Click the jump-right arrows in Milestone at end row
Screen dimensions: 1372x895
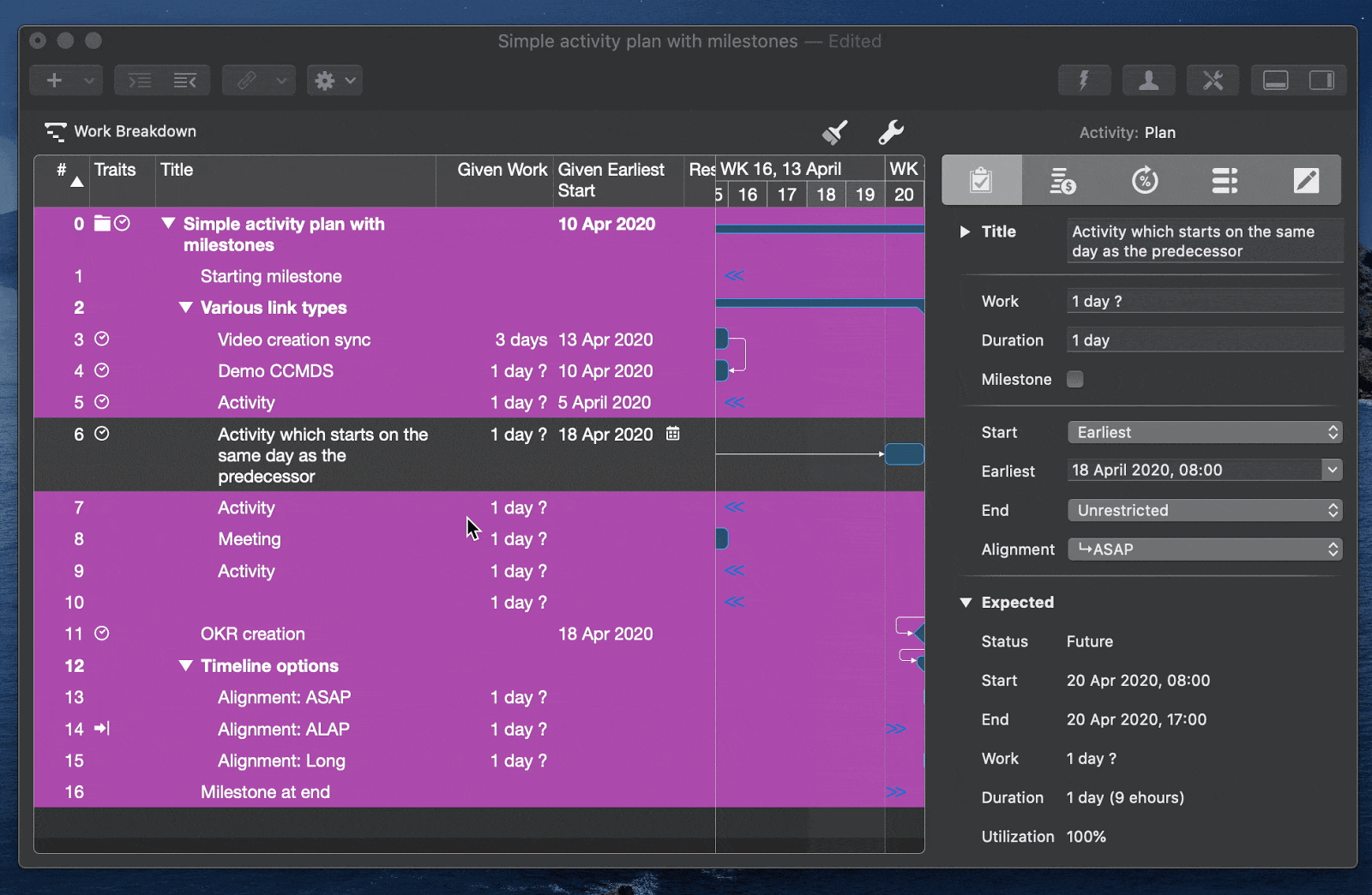tap(896, 792)
